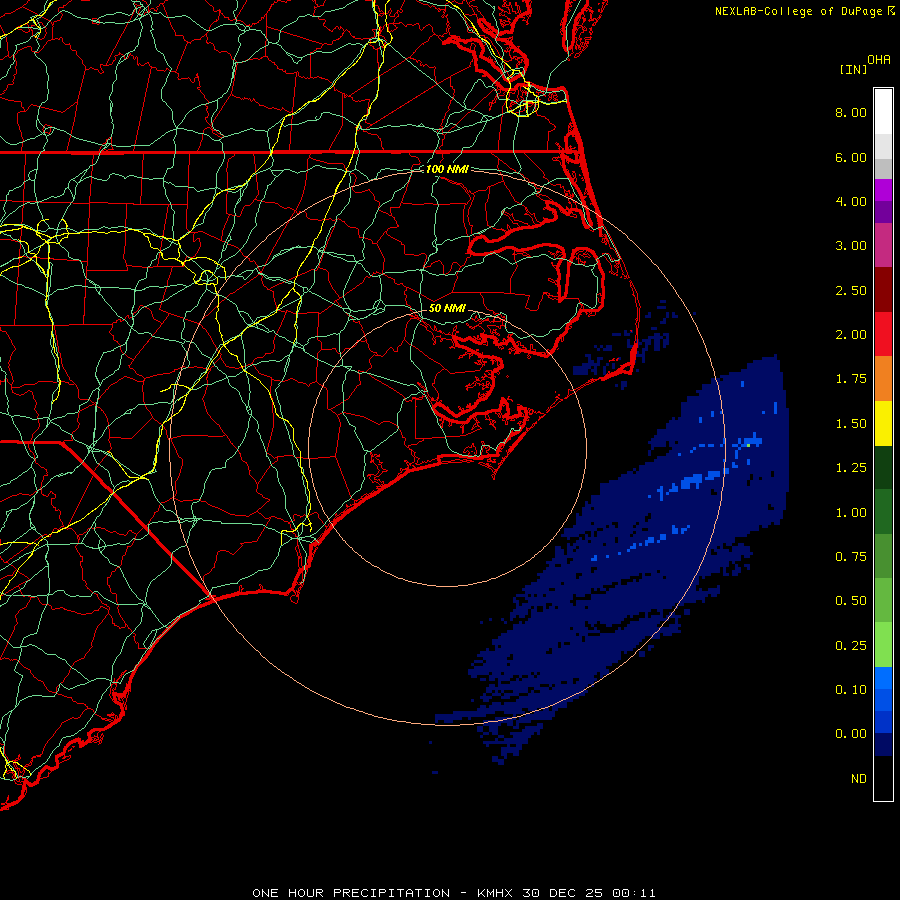This screenshot has height=900, width=900.
Task: Click the 1.00 legend value
Action: pos(851,513)
